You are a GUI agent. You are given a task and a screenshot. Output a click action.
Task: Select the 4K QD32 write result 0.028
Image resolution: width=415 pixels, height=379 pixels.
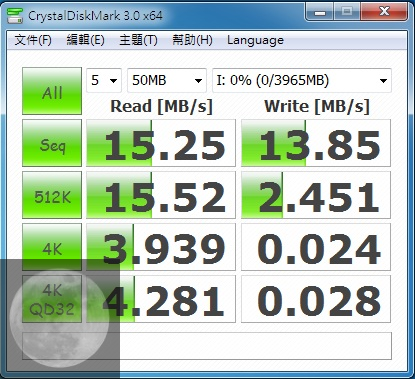click(316, 299)
